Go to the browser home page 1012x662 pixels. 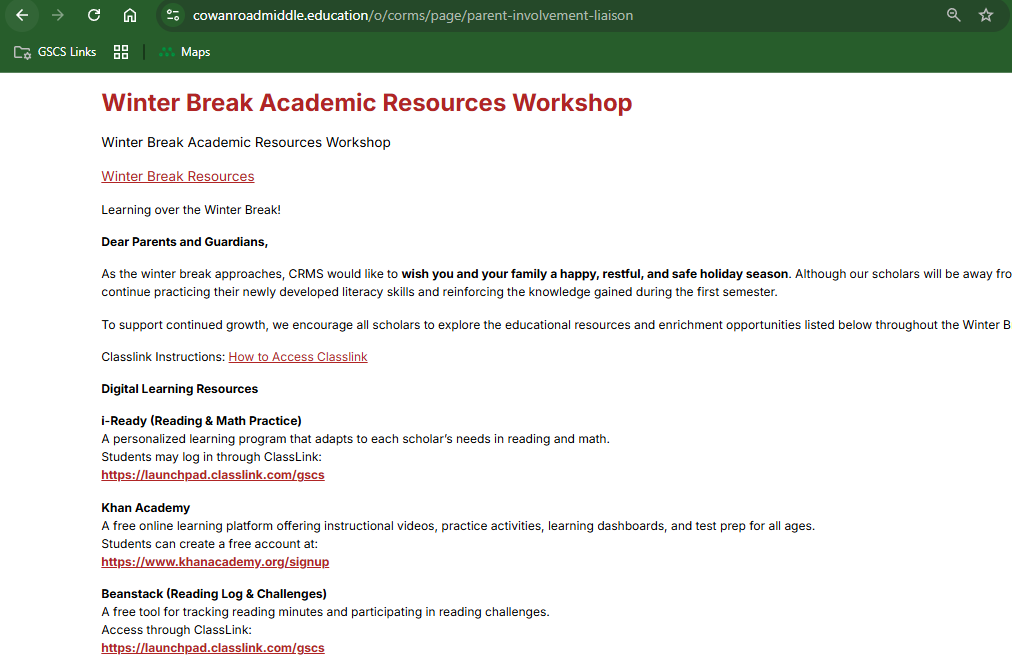click(130, 15)
